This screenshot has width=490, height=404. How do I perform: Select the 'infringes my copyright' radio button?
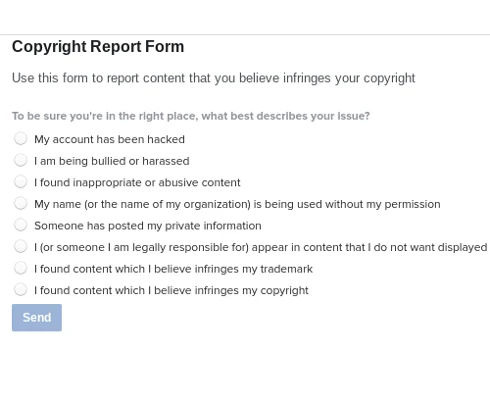[20, 289]
